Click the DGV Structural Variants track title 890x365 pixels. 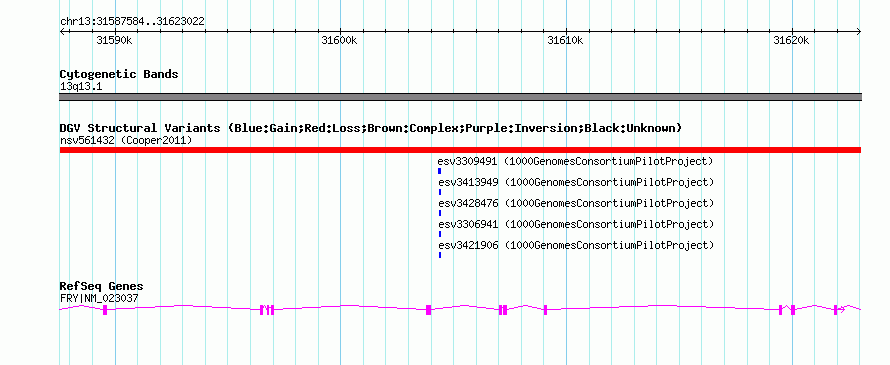[x=371, y=128]
